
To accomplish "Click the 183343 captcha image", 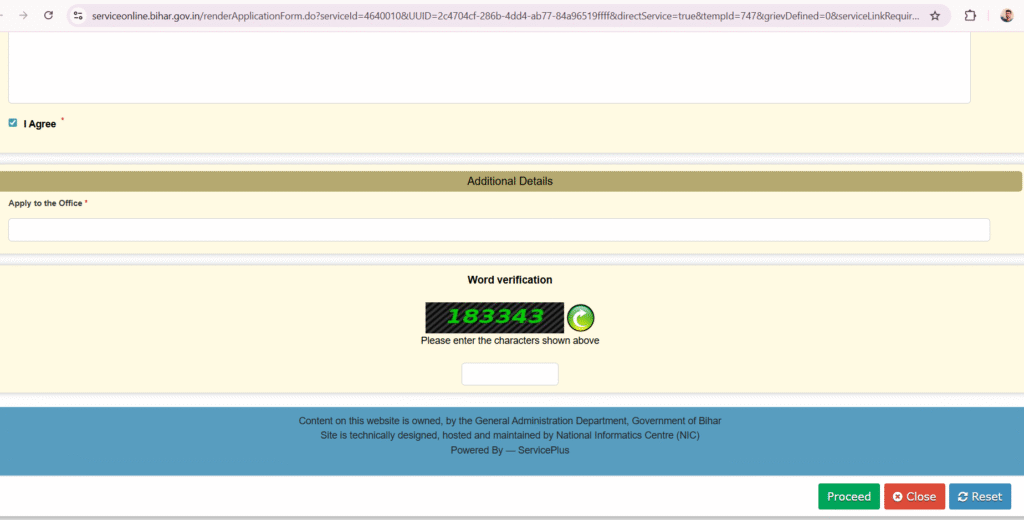I will (494, 317).
